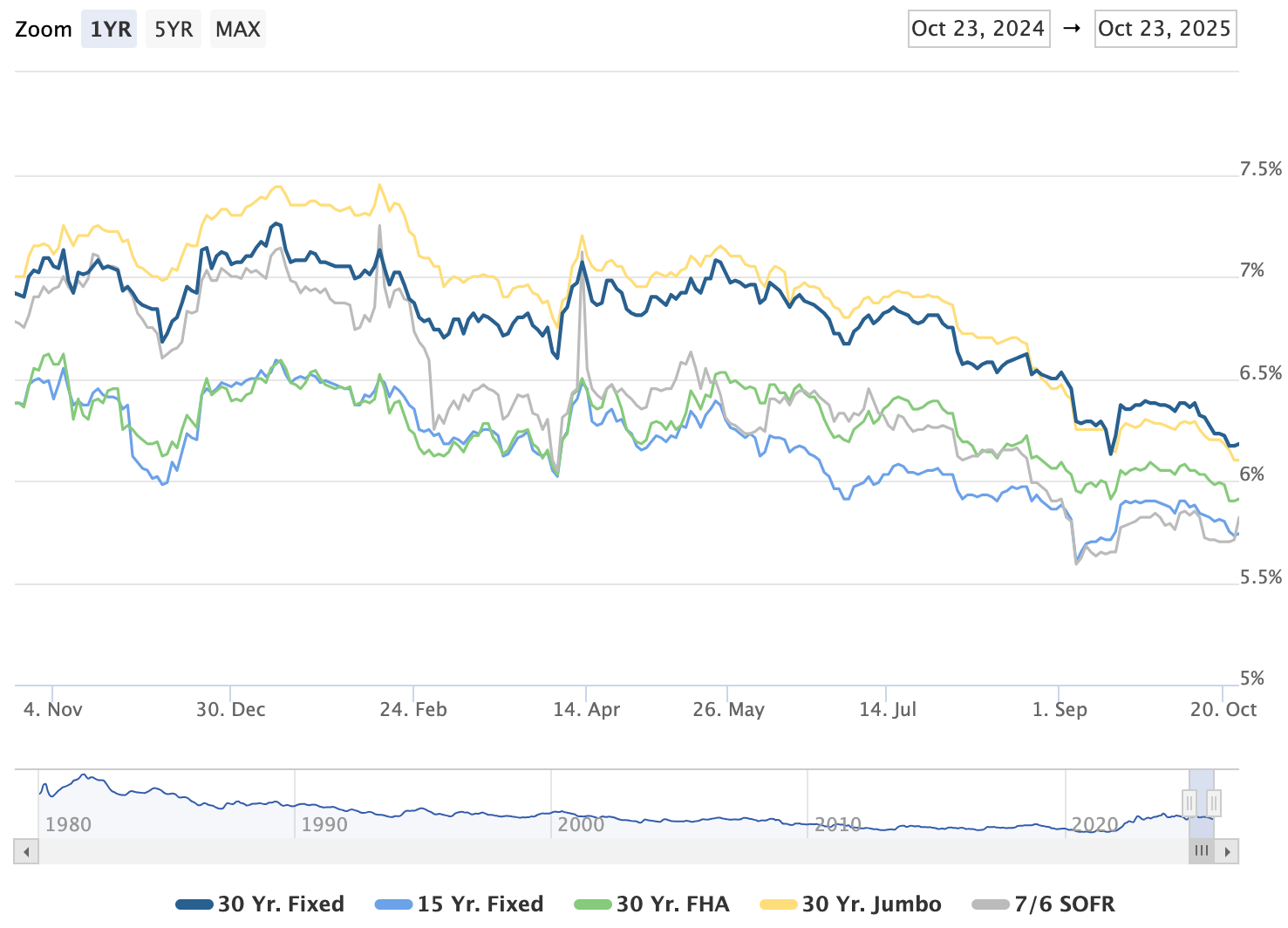Open the start date Oct 23, 2024 field
This screenshot has width=1288, height=928.
(x=978, y=29)
